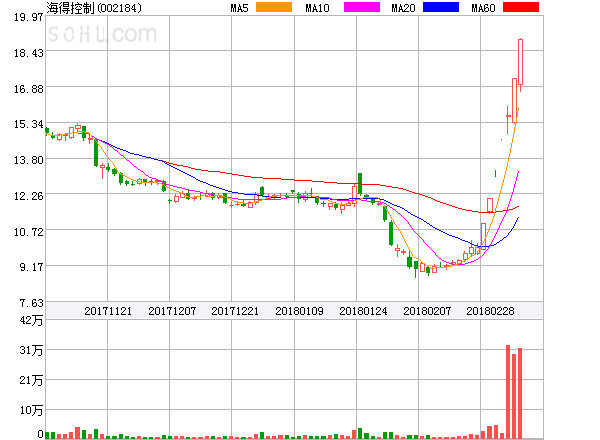This screenshot has height=440, width=600.
Task: Click the 18.43 price axis label
Action: (x=28, y=53)
